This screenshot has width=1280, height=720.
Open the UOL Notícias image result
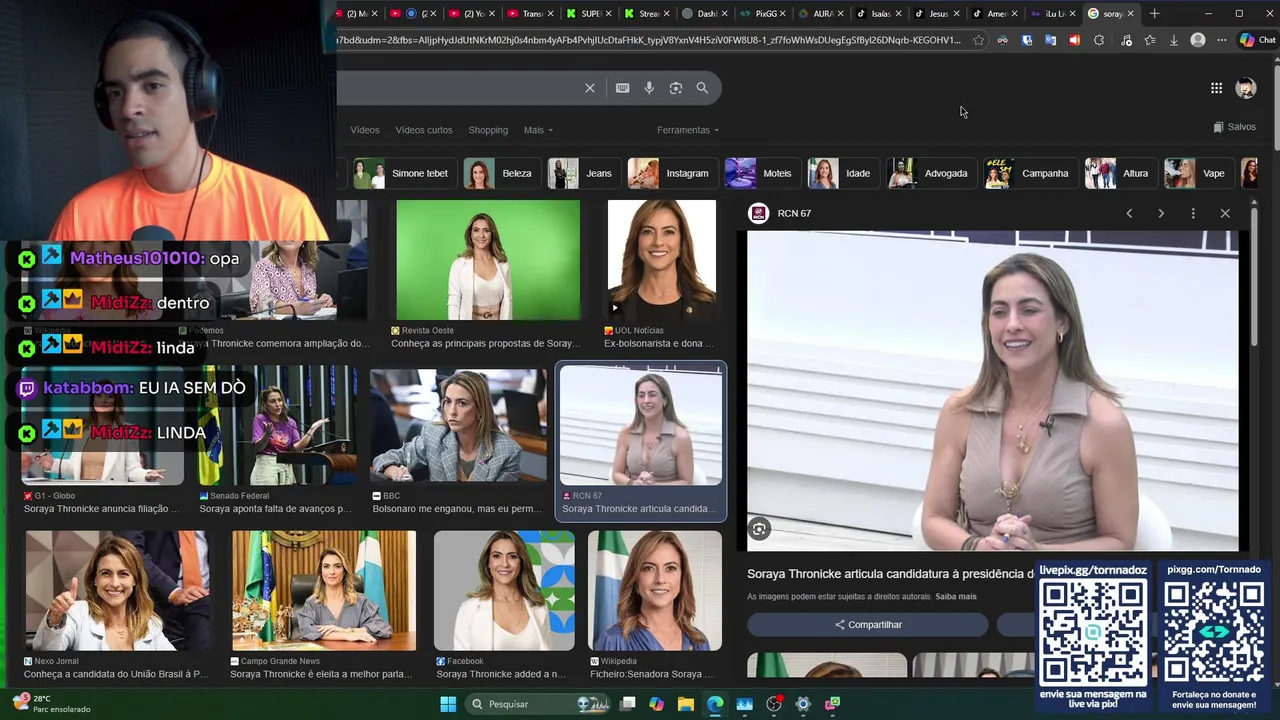(x=661, y=260)
